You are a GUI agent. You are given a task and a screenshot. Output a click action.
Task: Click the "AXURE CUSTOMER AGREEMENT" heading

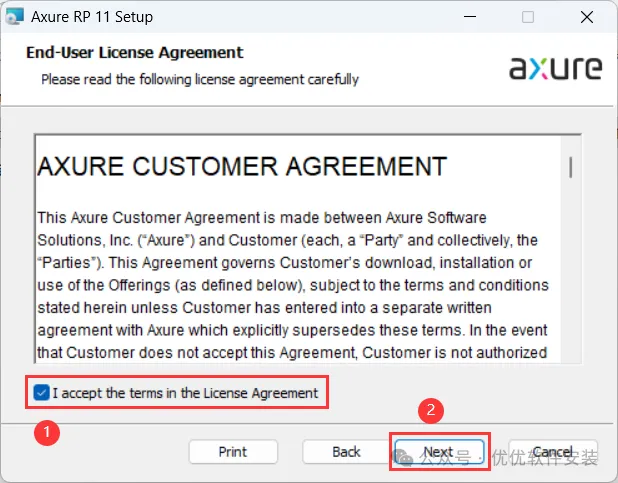[x=242, y=166]
